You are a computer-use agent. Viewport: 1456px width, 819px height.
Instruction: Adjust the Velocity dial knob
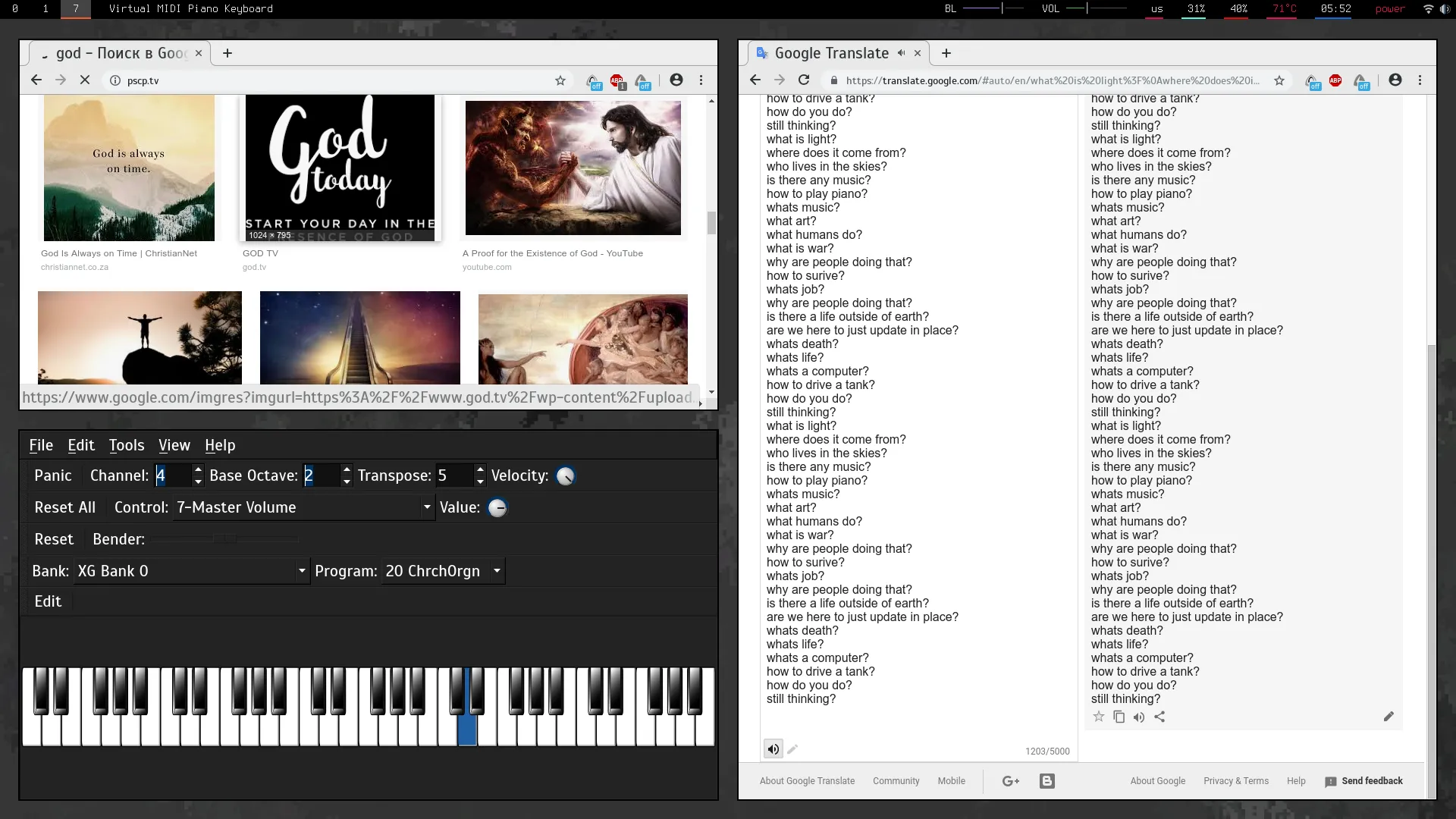pyautogui.click(x=565, y=476)
